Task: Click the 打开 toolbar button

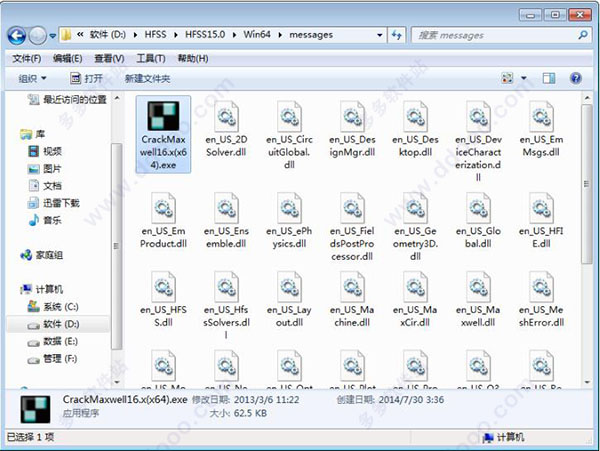Action: pos(86,79)
